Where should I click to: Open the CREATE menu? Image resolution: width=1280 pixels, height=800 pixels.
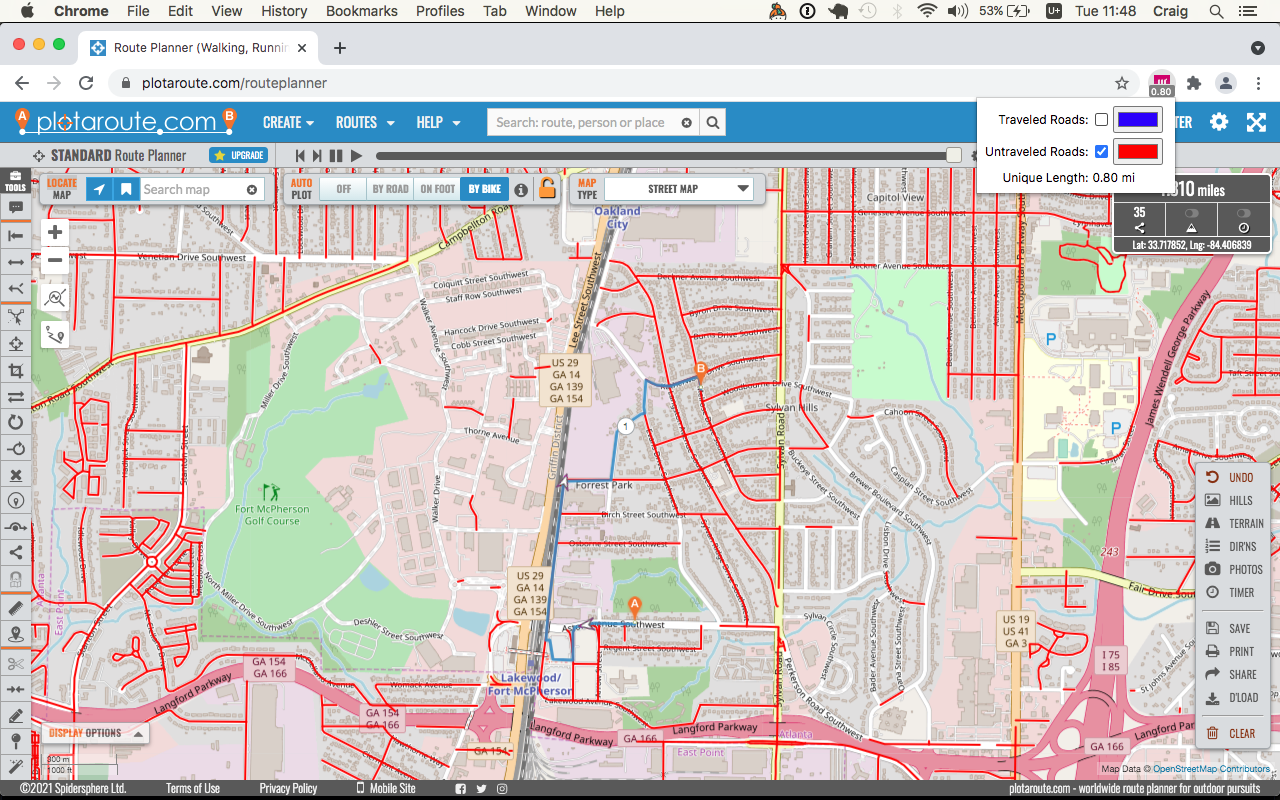coord(283,122)
